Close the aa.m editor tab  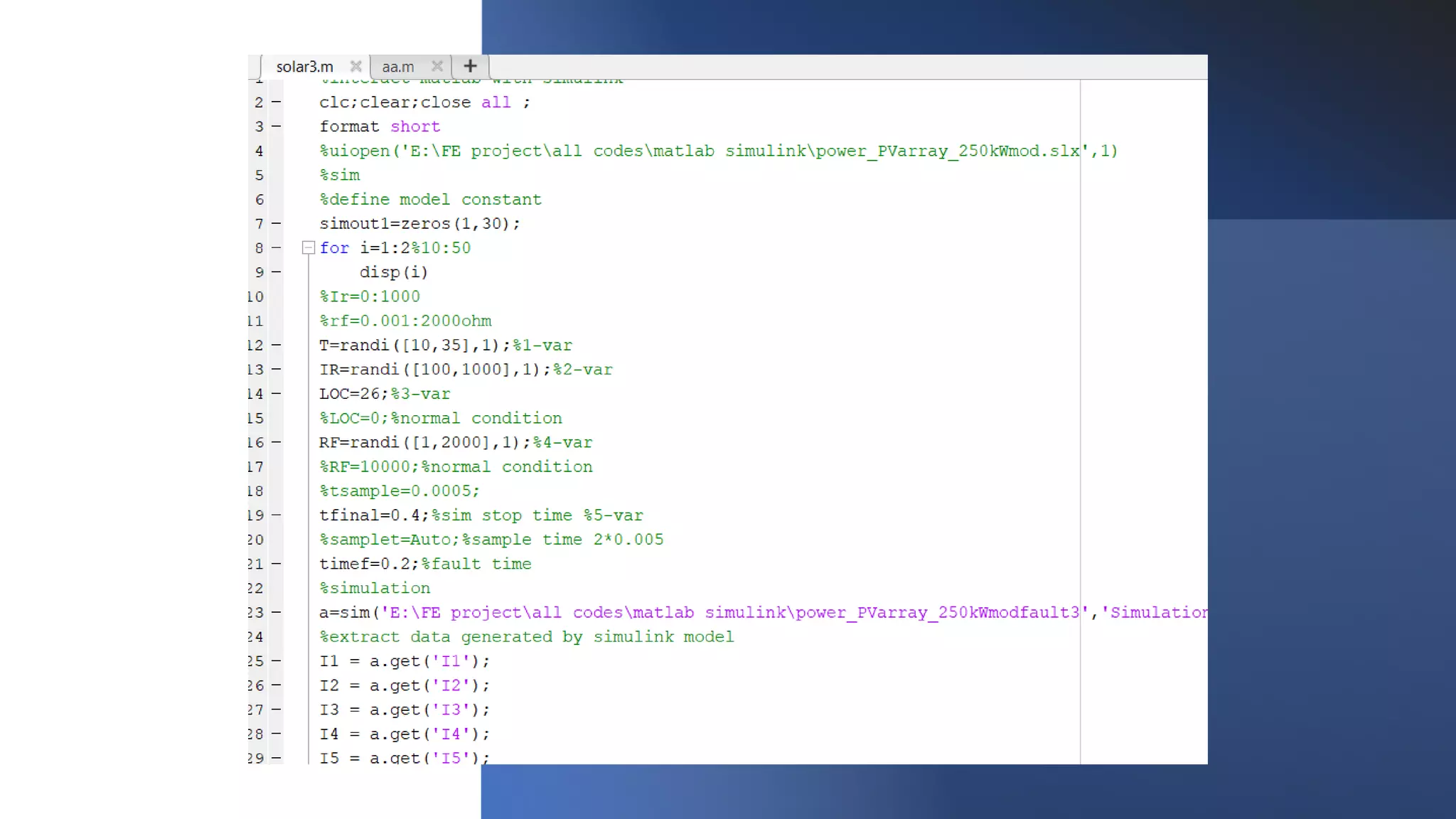(x=437, y=66)
